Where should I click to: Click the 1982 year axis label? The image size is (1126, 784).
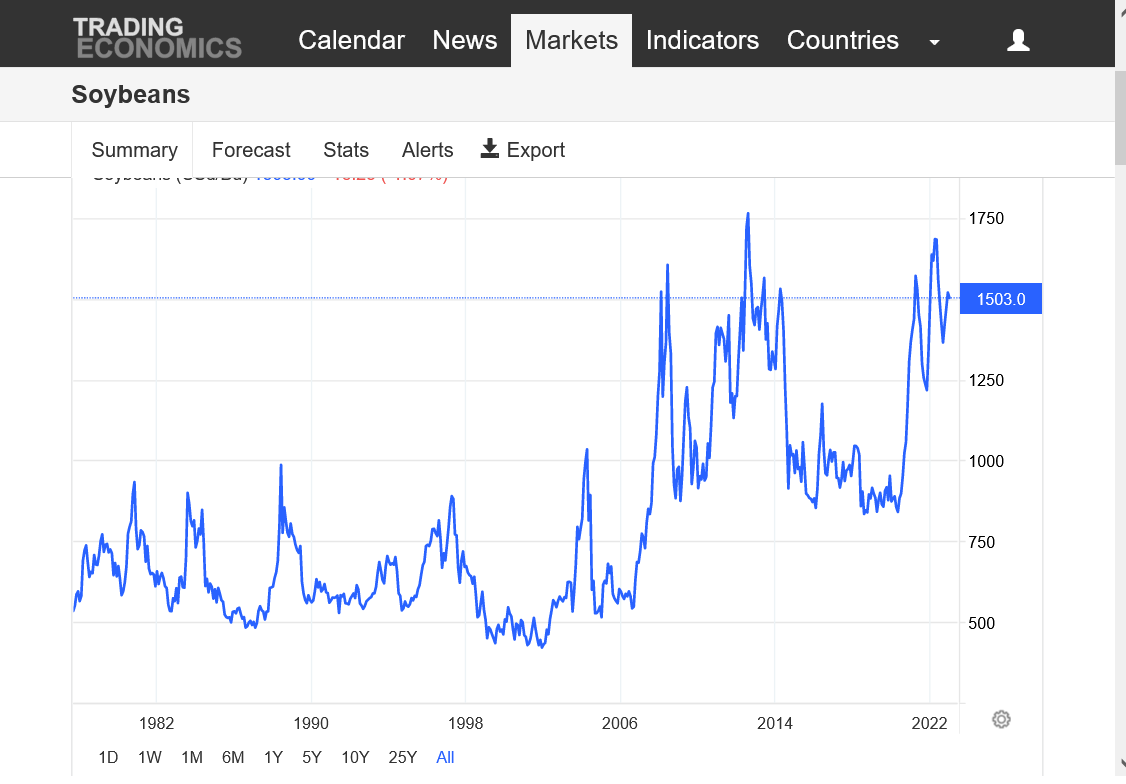tap(157, 723)
